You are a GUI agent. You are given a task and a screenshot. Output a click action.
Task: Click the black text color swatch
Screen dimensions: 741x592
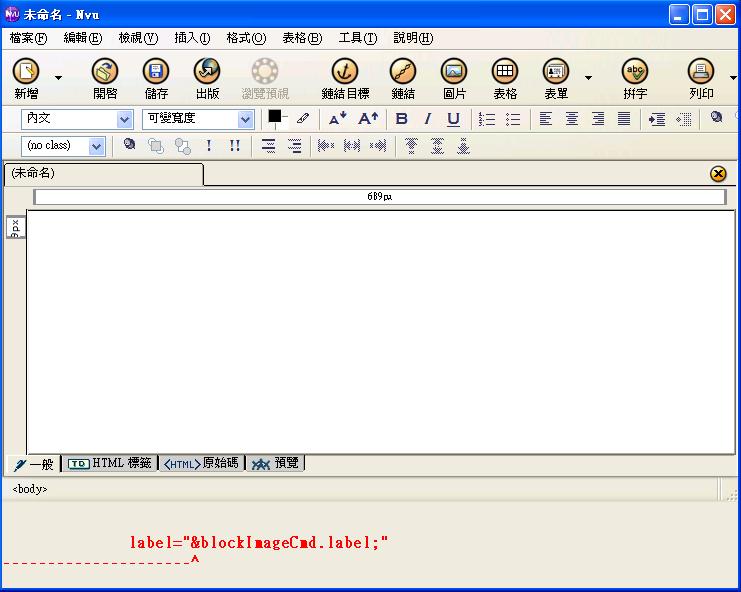[x=274, y=116]
